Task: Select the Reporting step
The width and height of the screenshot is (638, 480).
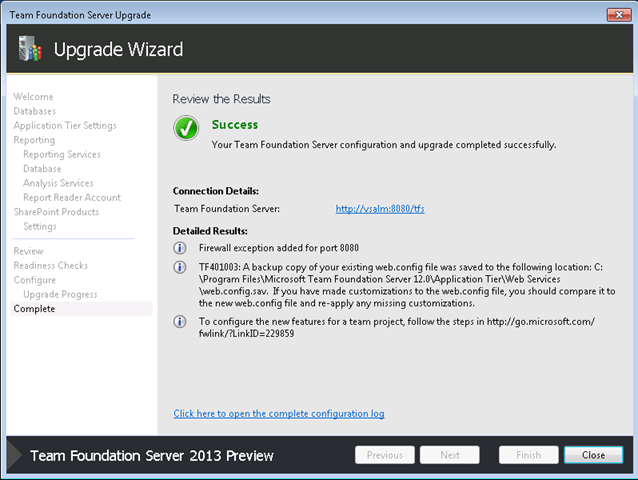Action: pos(34,140)
